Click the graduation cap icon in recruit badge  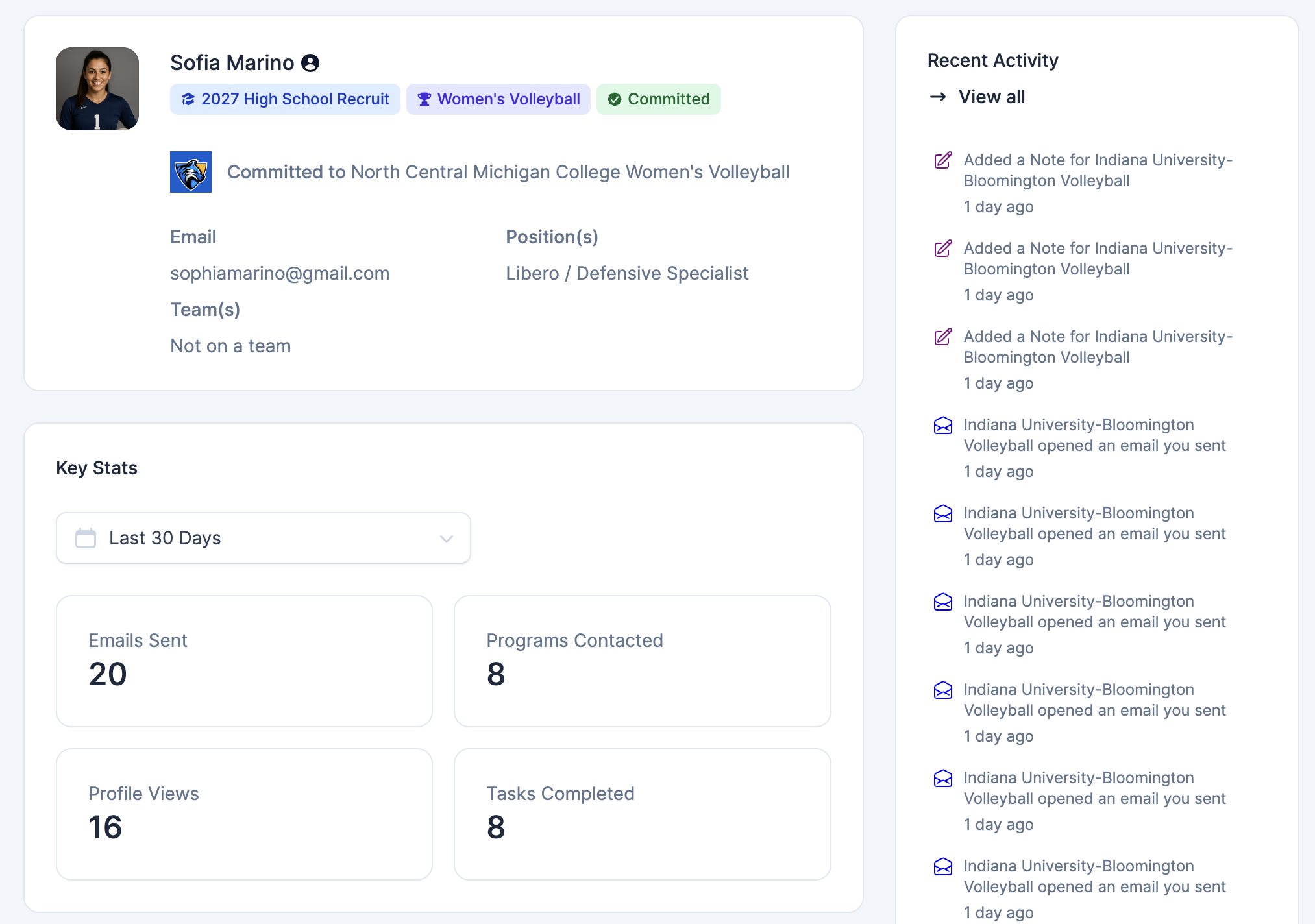188,99
